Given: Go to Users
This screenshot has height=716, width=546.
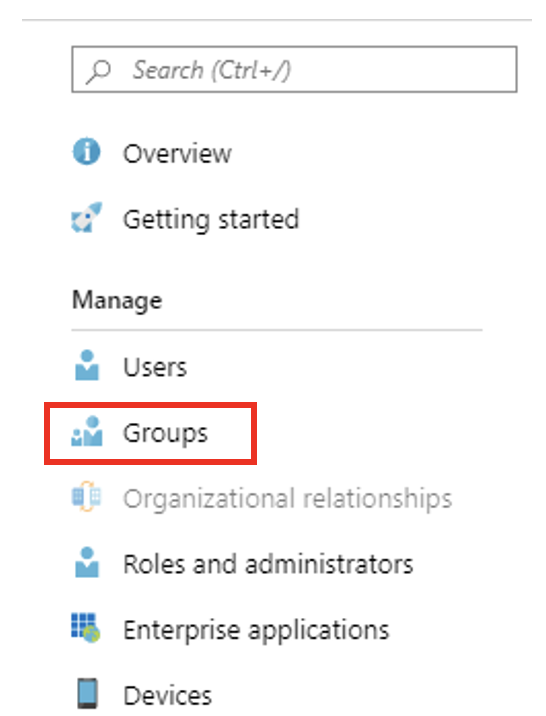Looking at the screenshot, I should click(155, 367).
